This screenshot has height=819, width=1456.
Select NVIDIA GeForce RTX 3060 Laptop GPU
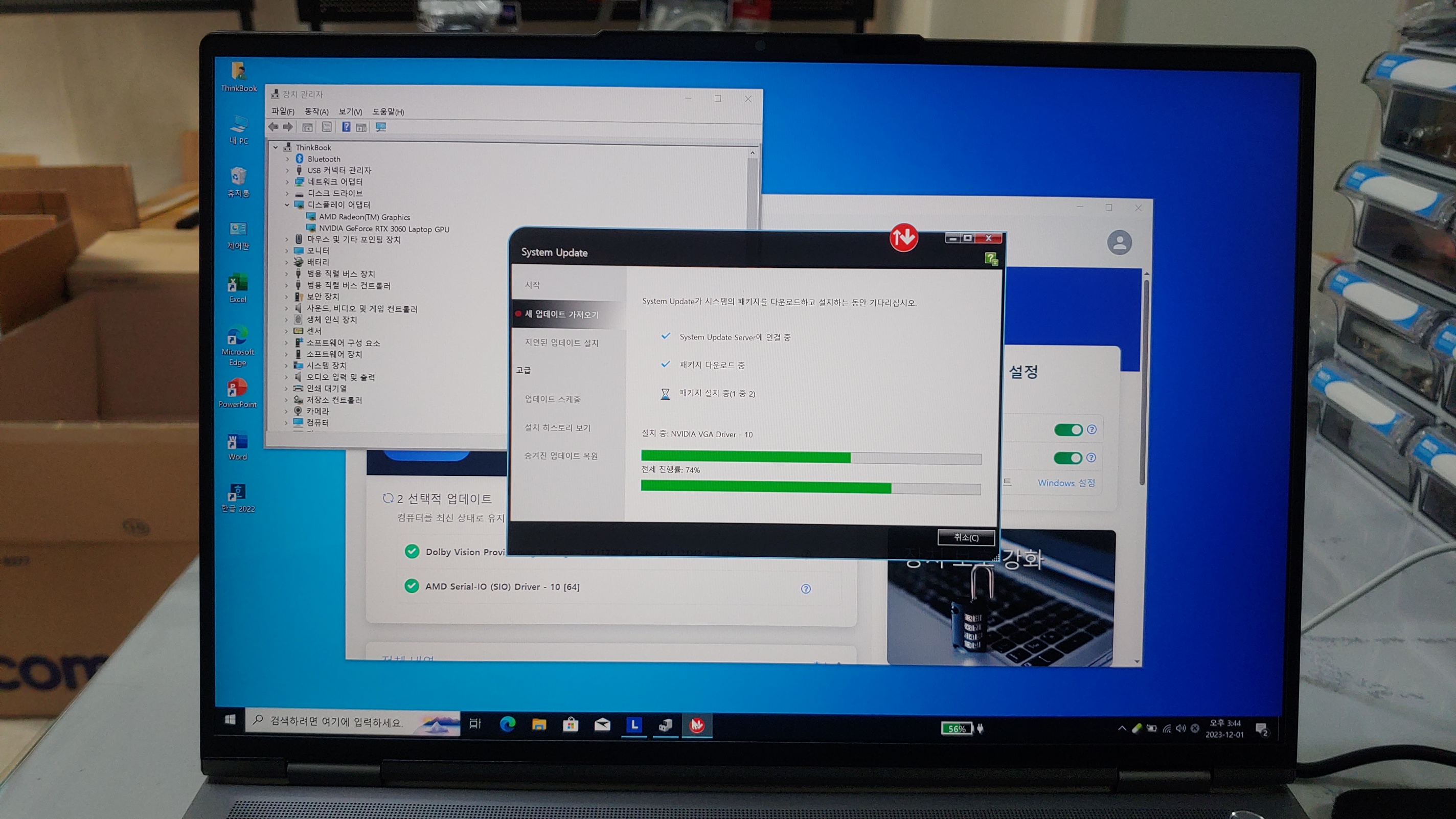384,229
